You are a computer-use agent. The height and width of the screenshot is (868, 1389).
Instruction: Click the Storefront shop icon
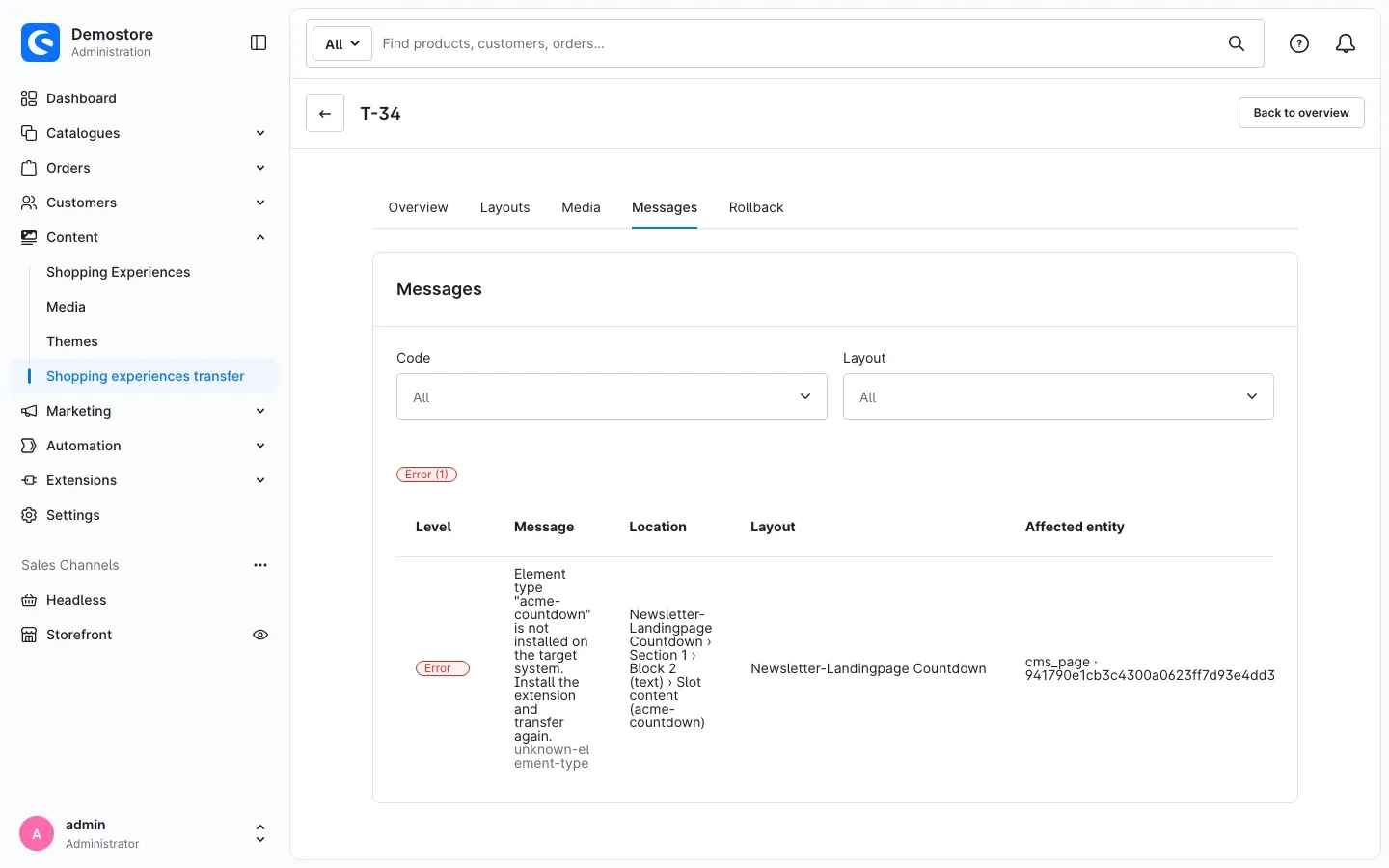29,635
